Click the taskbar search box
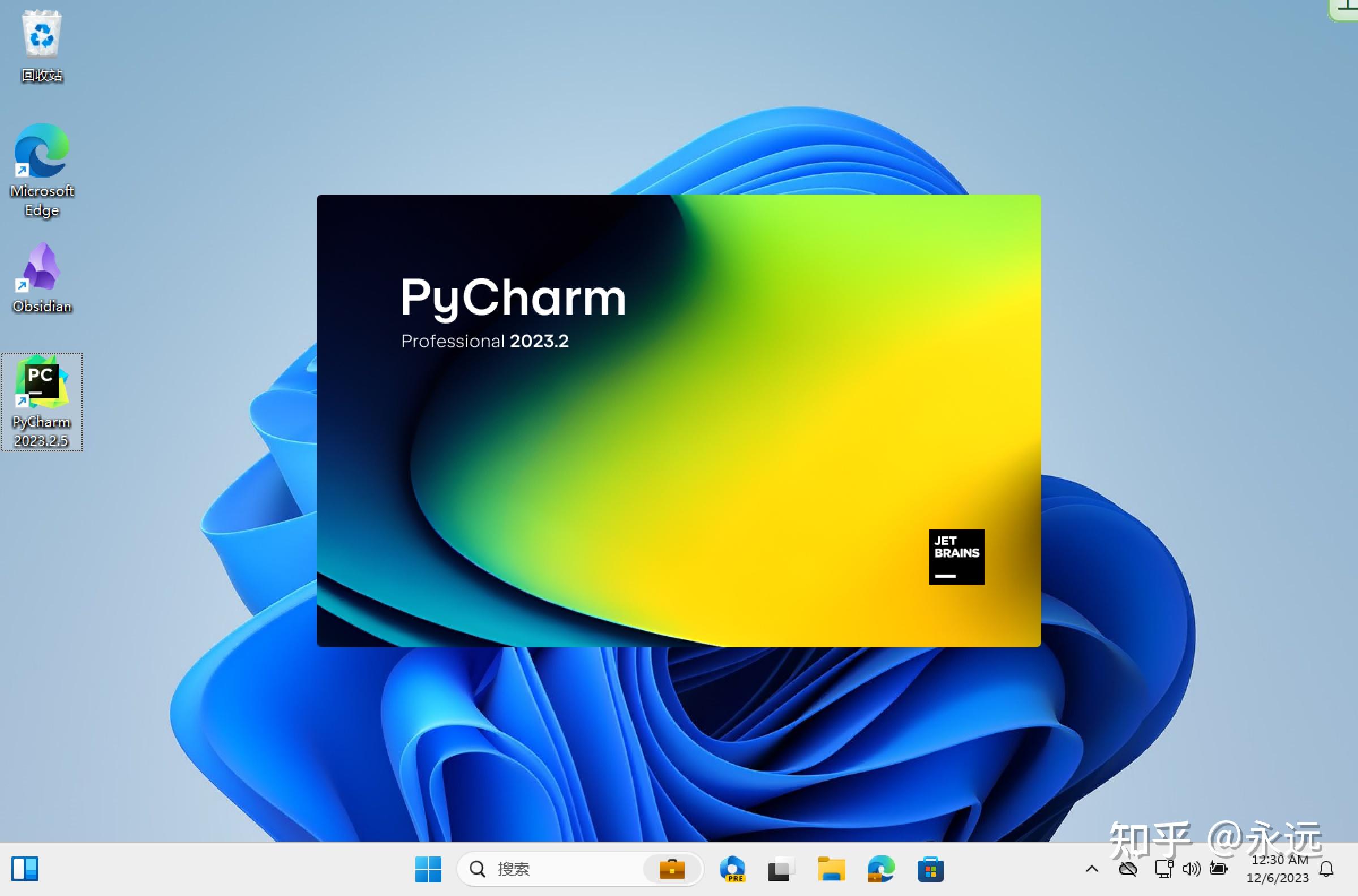This screenshot has width=1358, height=896. (579, 869)
